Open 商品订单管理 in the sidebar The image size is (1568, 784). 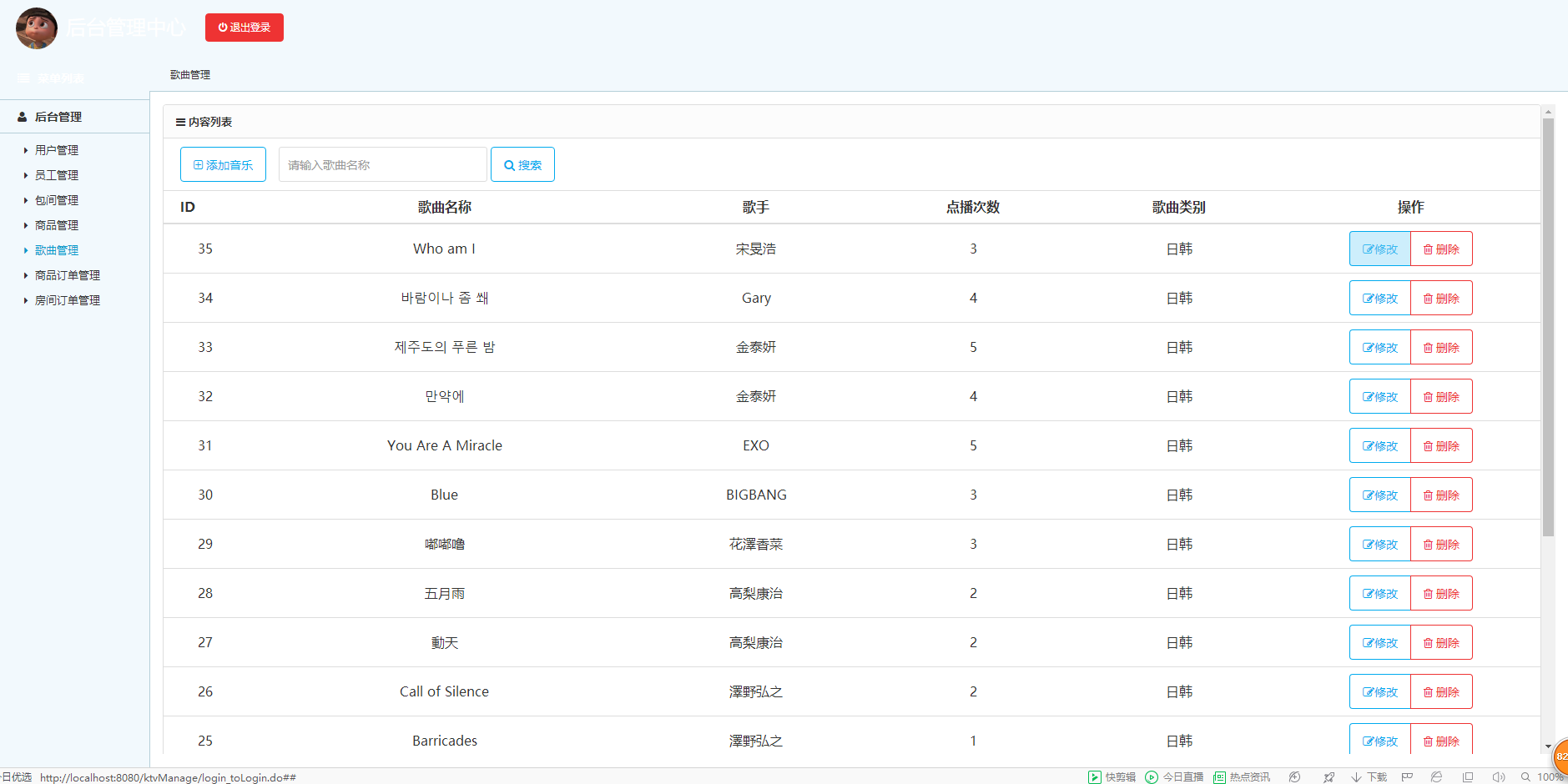point(68,275)
